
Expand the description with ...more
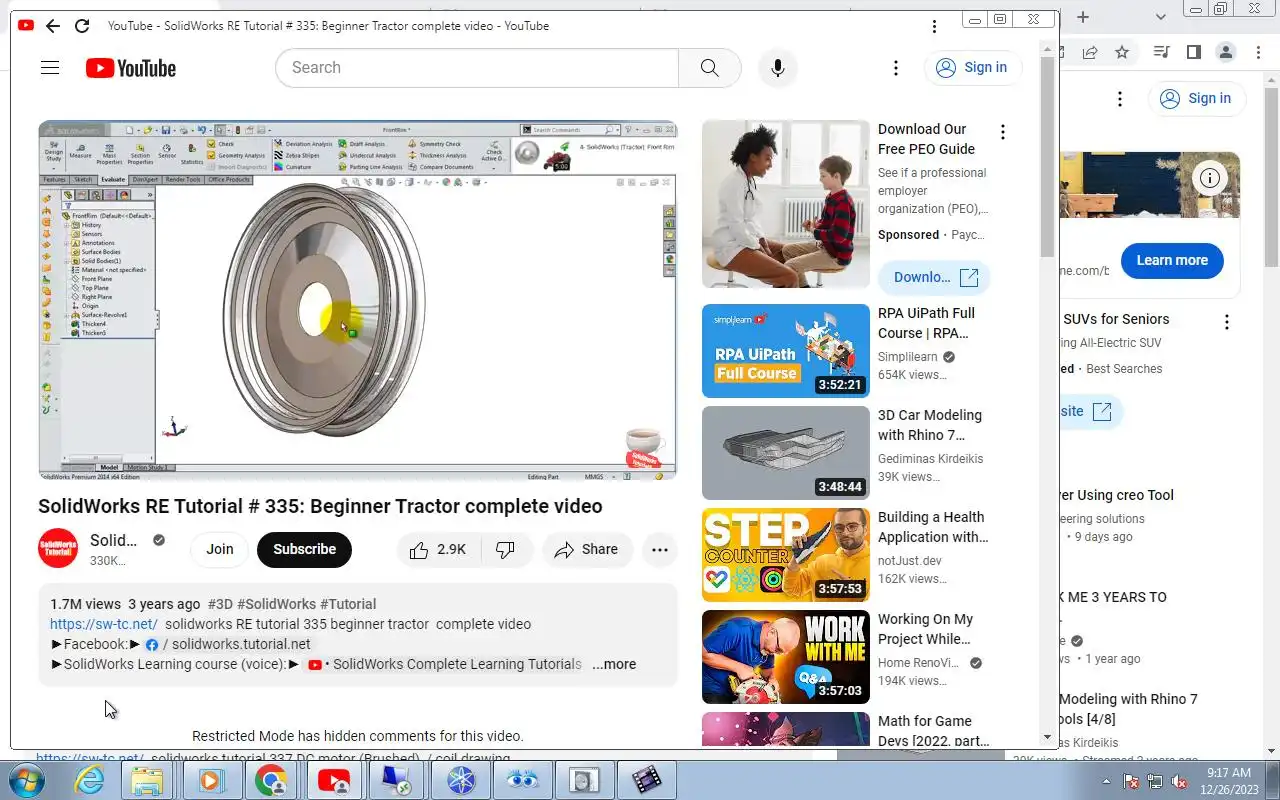pos(613,664)
